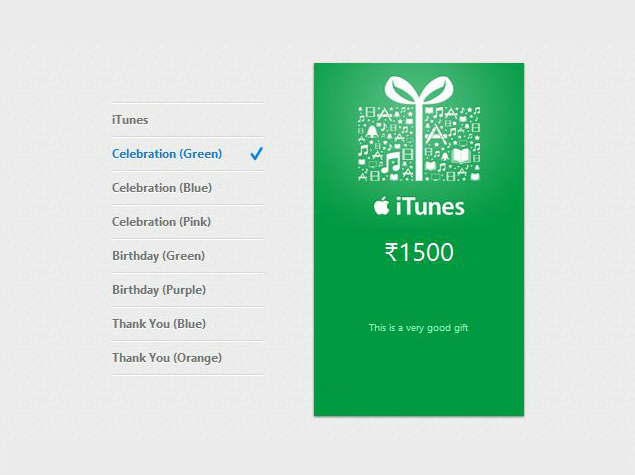Screen dimensions: 635x475
Task: Click the 'This is a very good gift' message
Action: point(418,328)
